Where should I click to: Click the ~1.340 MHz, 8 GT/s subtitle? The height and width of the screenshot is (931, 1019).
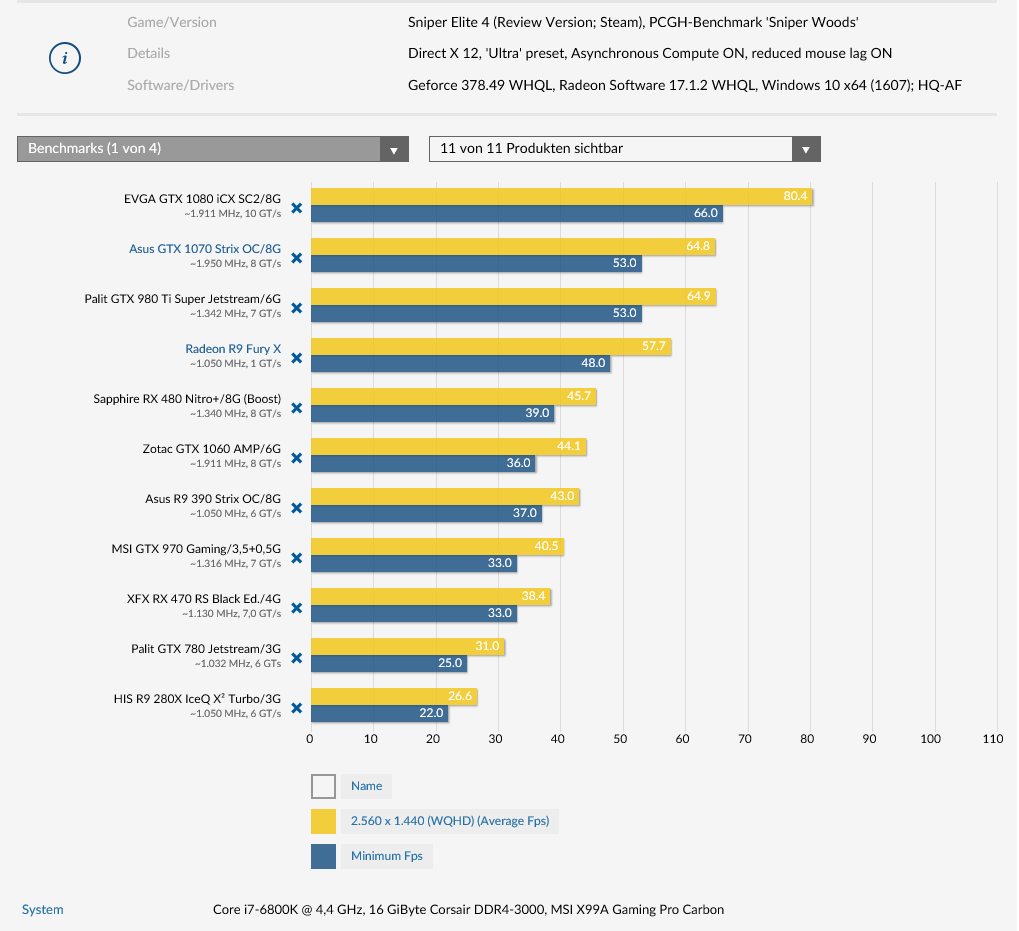coord(236,414)
